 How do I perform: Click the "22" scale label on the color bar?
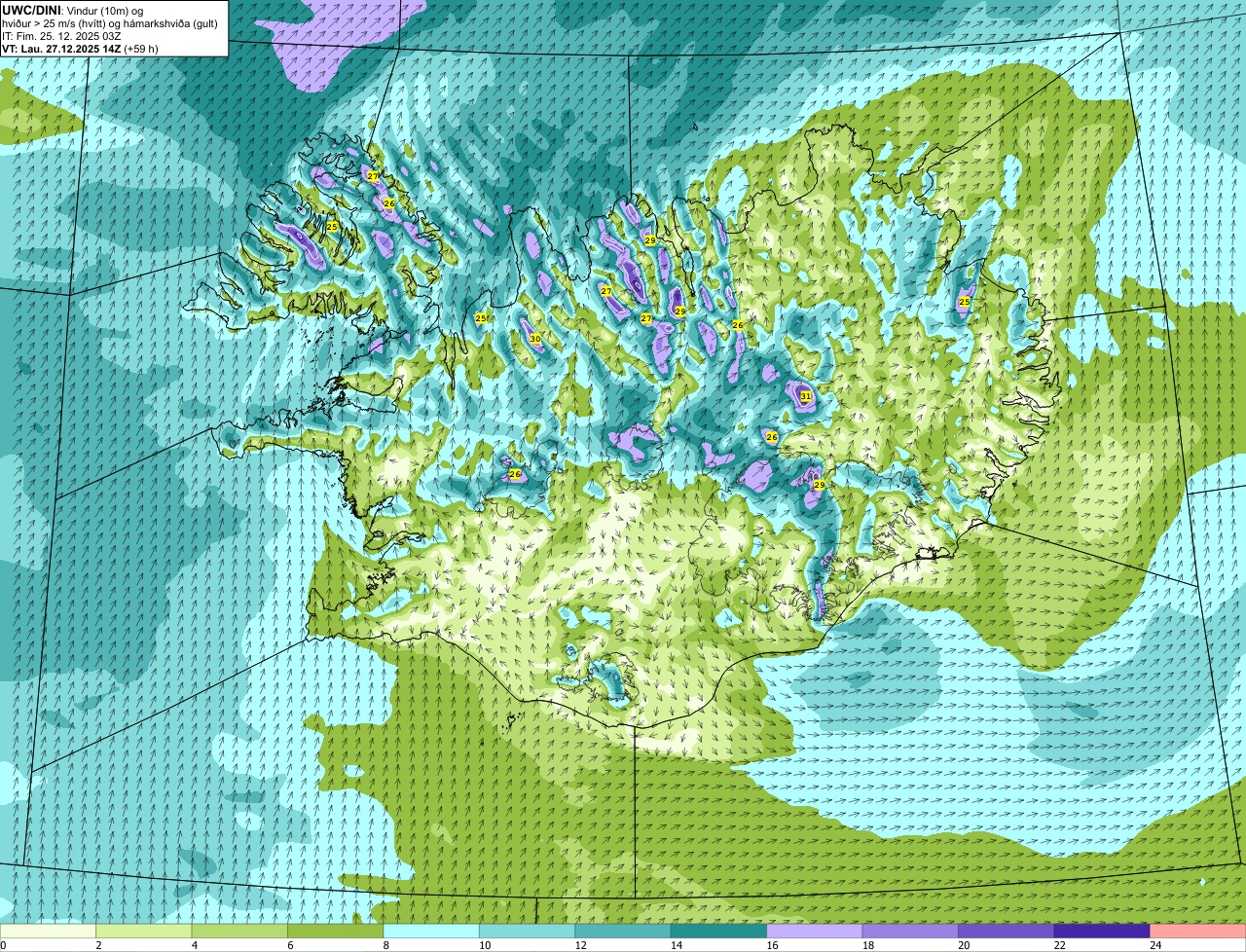click(1060, 944)
